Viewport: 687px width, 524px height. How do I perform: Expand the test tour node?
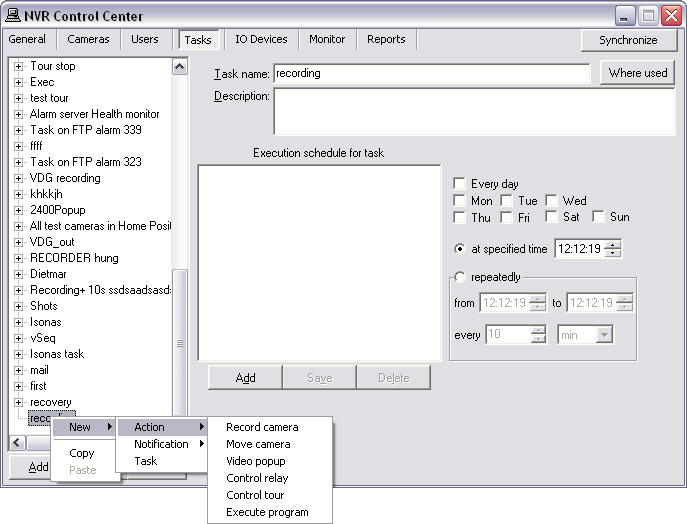[18, 98]
